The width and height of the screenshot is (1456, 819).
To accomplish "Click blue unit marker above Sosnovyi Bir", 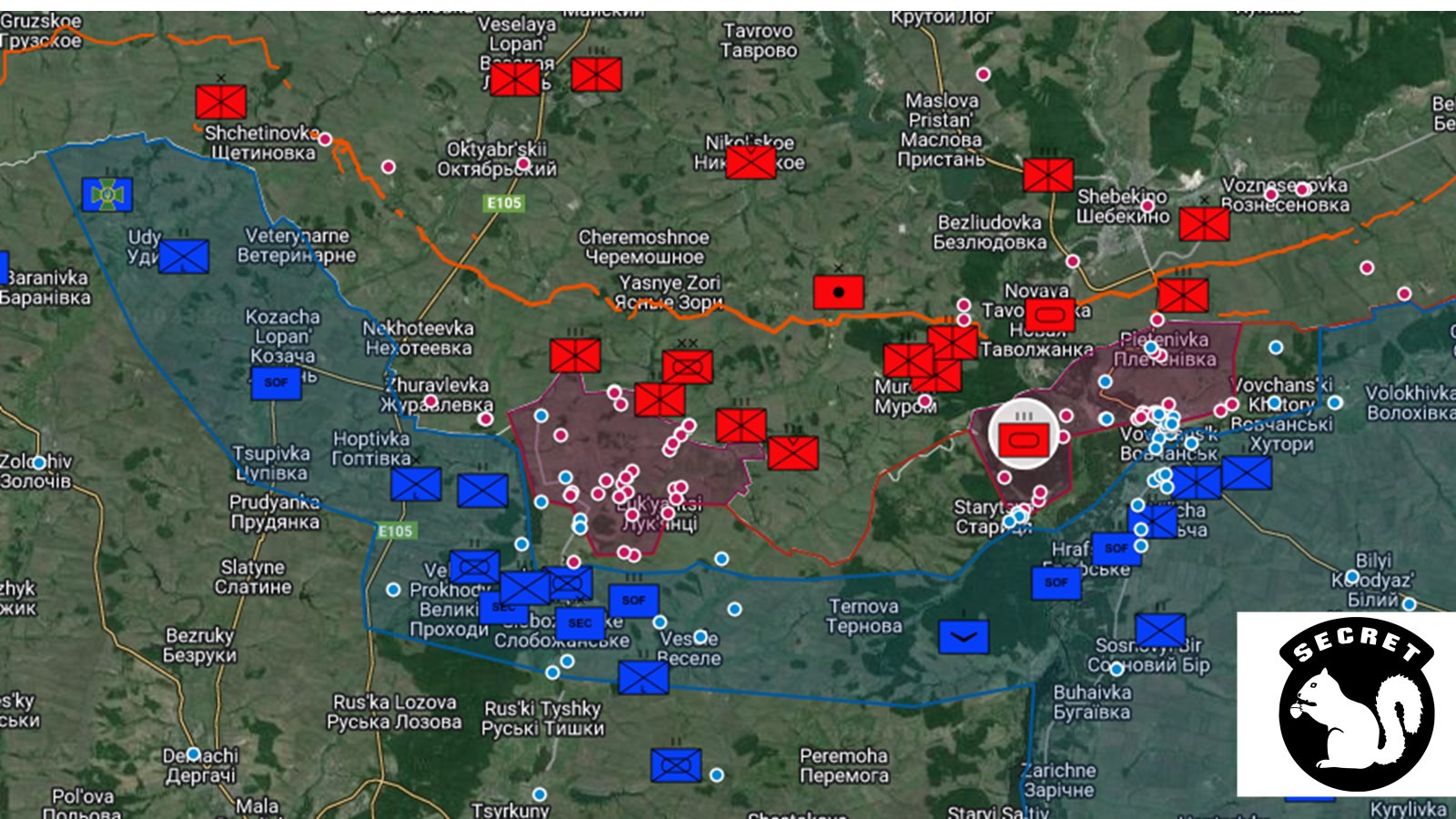I will (1160, 631).
